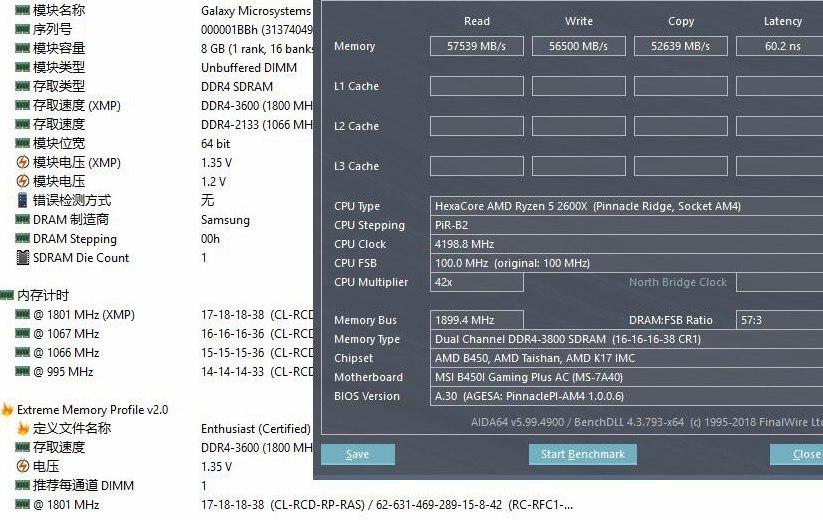Select the Enthusiast (Certified) profile name value

[x=256, y=429]
